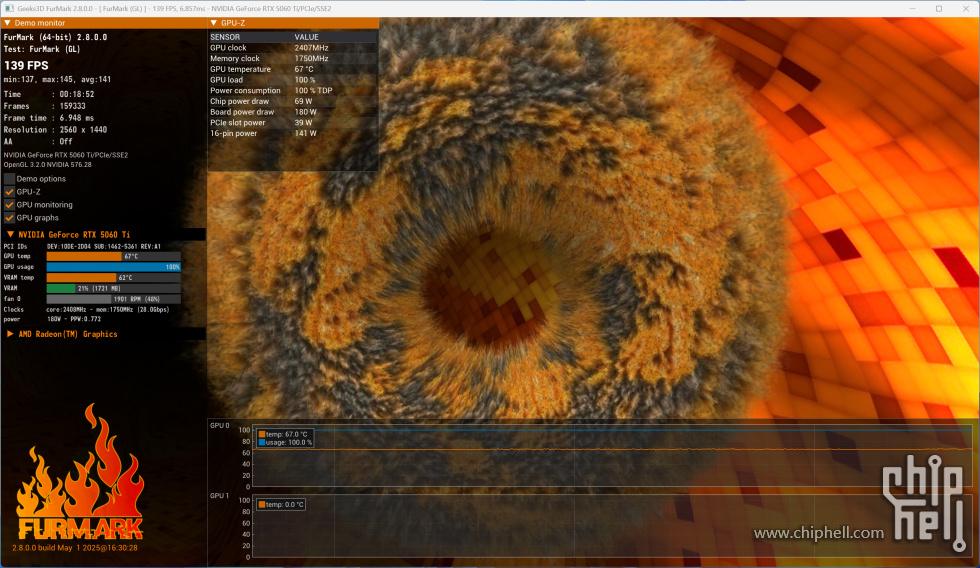Click the Frame time 6.948 ms value
Screen dimensions: 980x568
click(77, 118)
